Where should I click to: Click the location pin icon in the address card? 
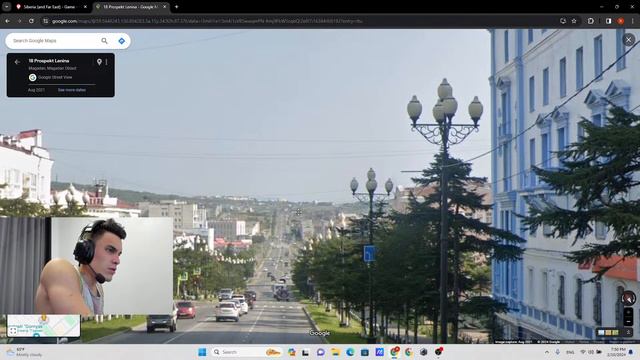[x=99, y=62]
